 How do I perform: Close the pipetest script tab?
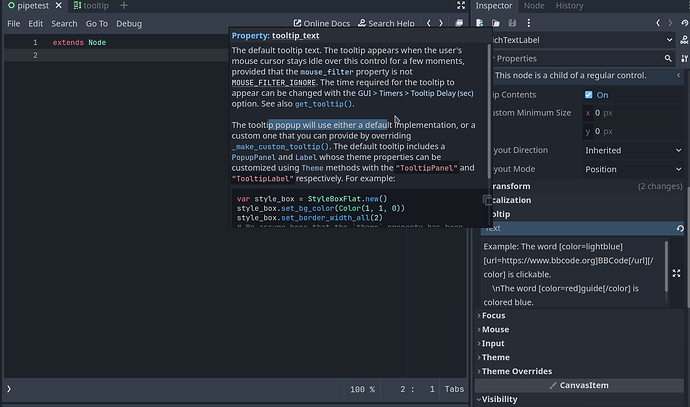[x=59, y=6]
